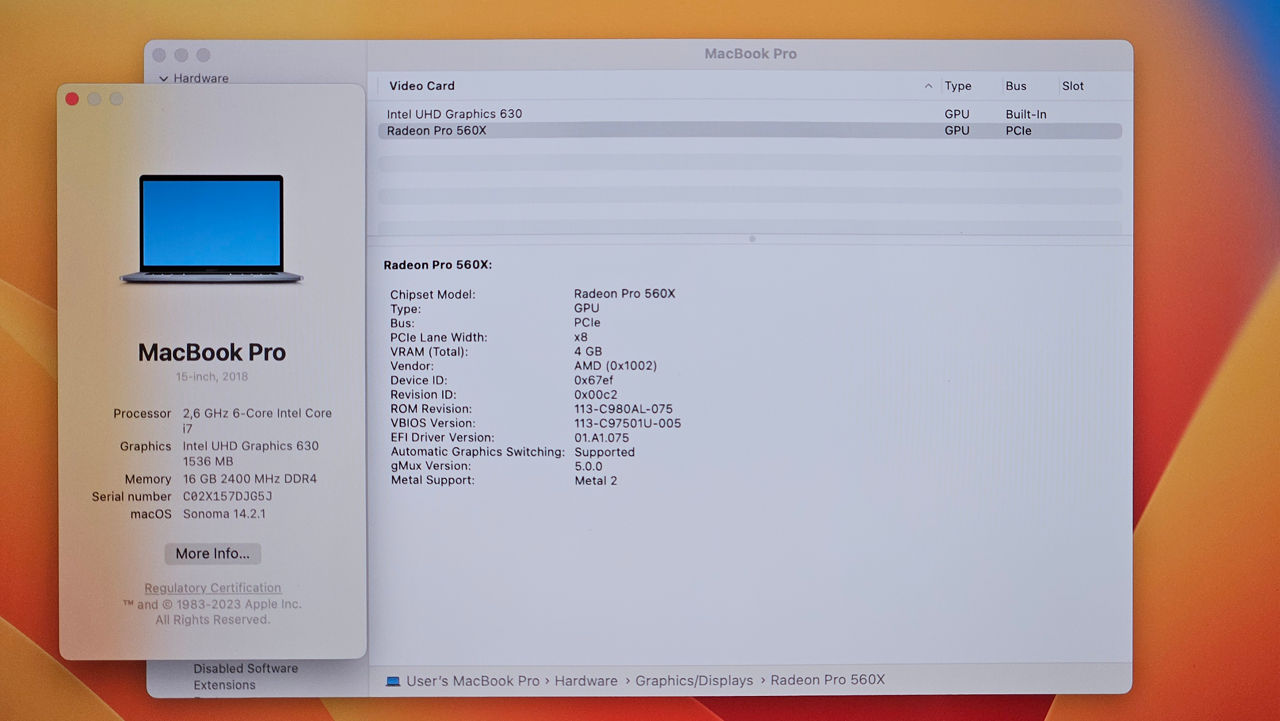Open the Regulatory Certification link
The image size is (1280, 721).
click(x=213, y=588)
